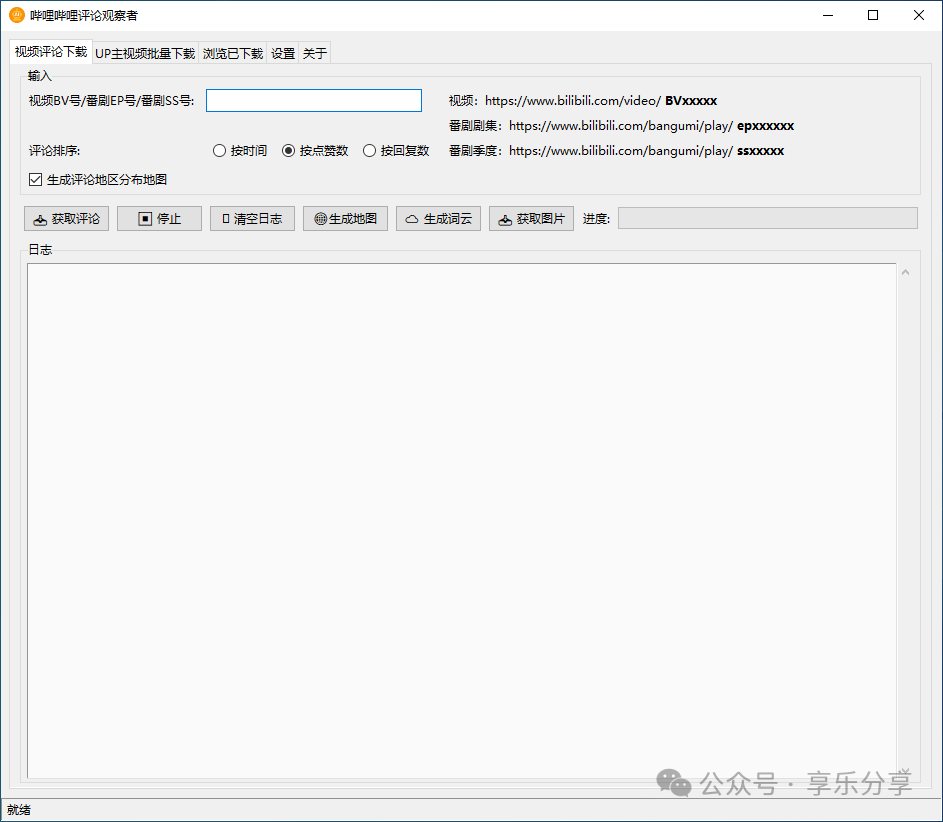Click the 清空日志 clear log button
The height and width of the screenshot is (822, 943).
coord(252,219)
